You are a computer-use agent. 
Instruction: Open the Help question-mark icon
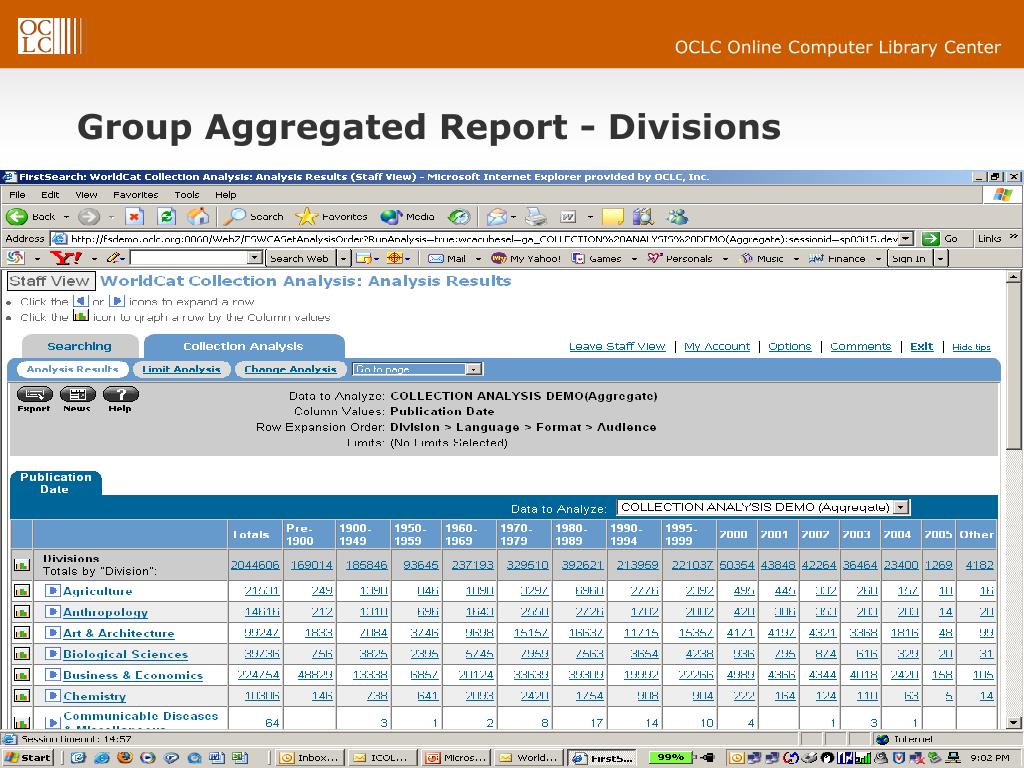[x=120, y=399]
